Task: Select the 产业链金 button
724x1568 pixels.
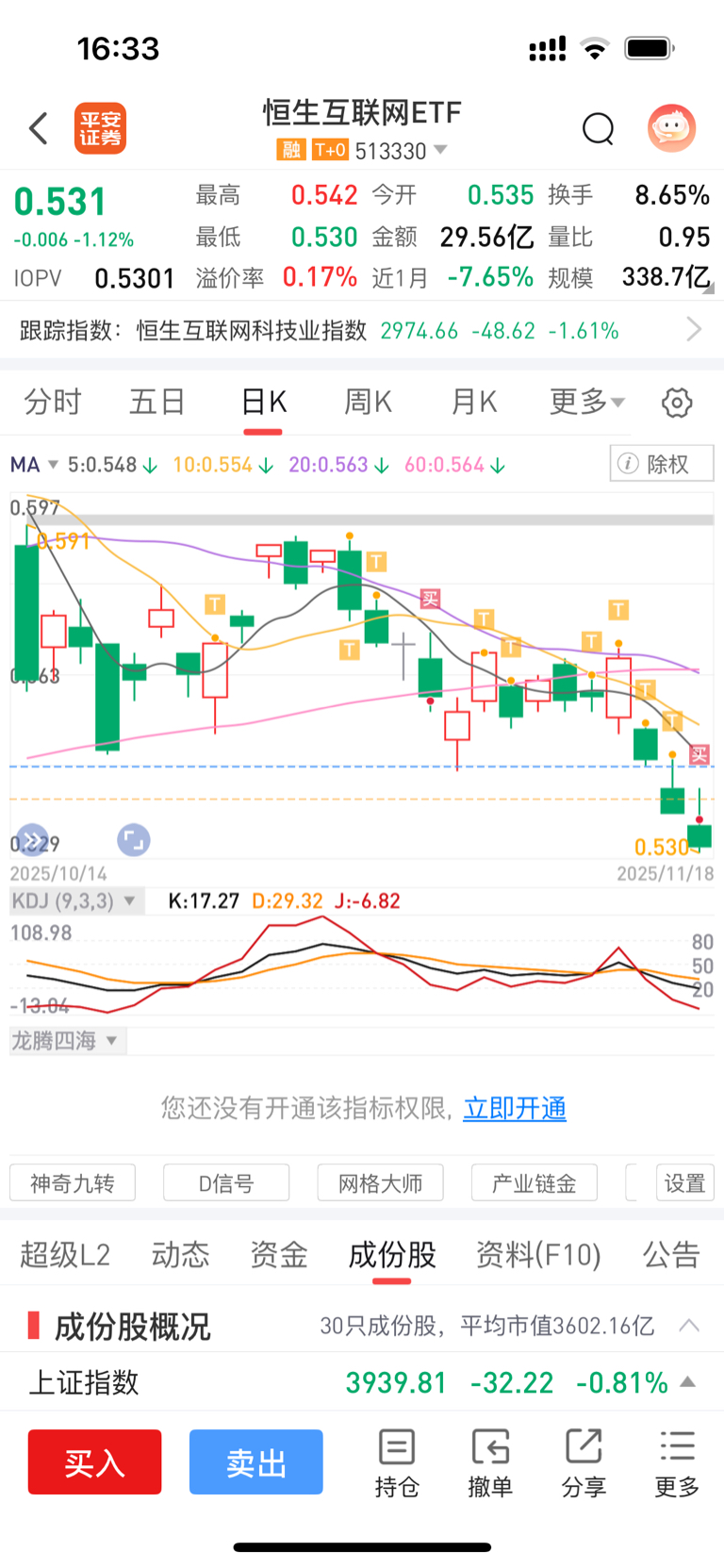Action: point(535,1182)
